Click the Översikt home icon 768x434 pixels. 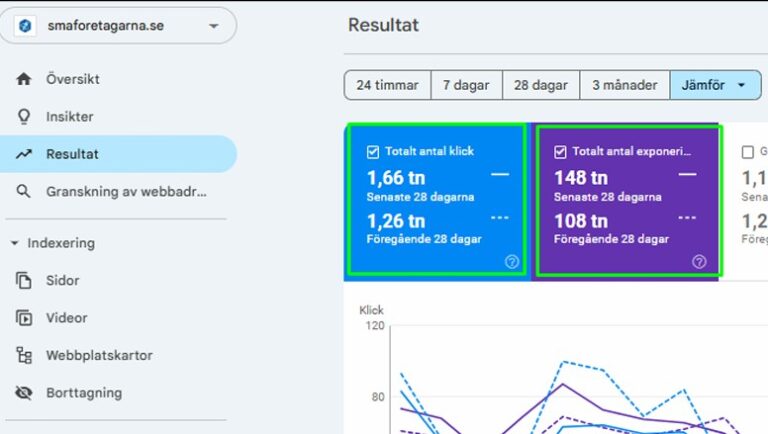pyautogui.click(x=24, y=79)
